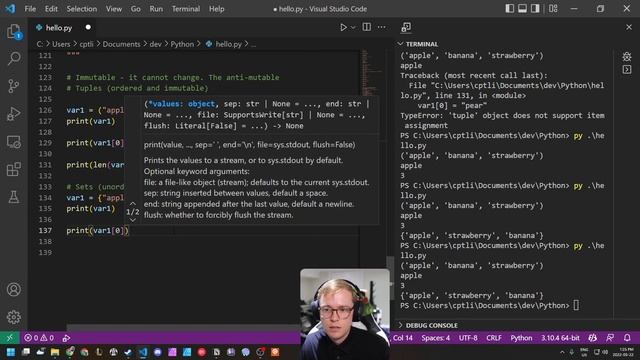
Task: Open the Source Control view
Action: pos(14,86)
